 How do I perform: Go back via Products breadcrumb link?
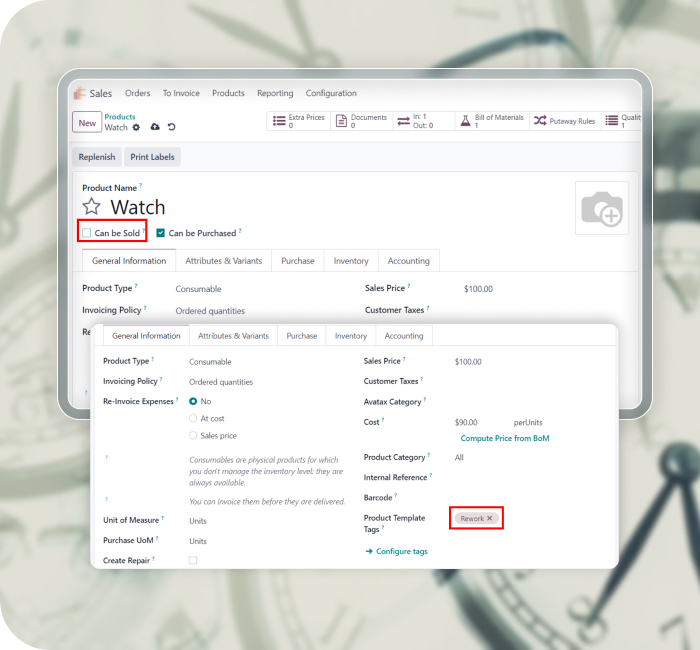click(x=120, y=117)
